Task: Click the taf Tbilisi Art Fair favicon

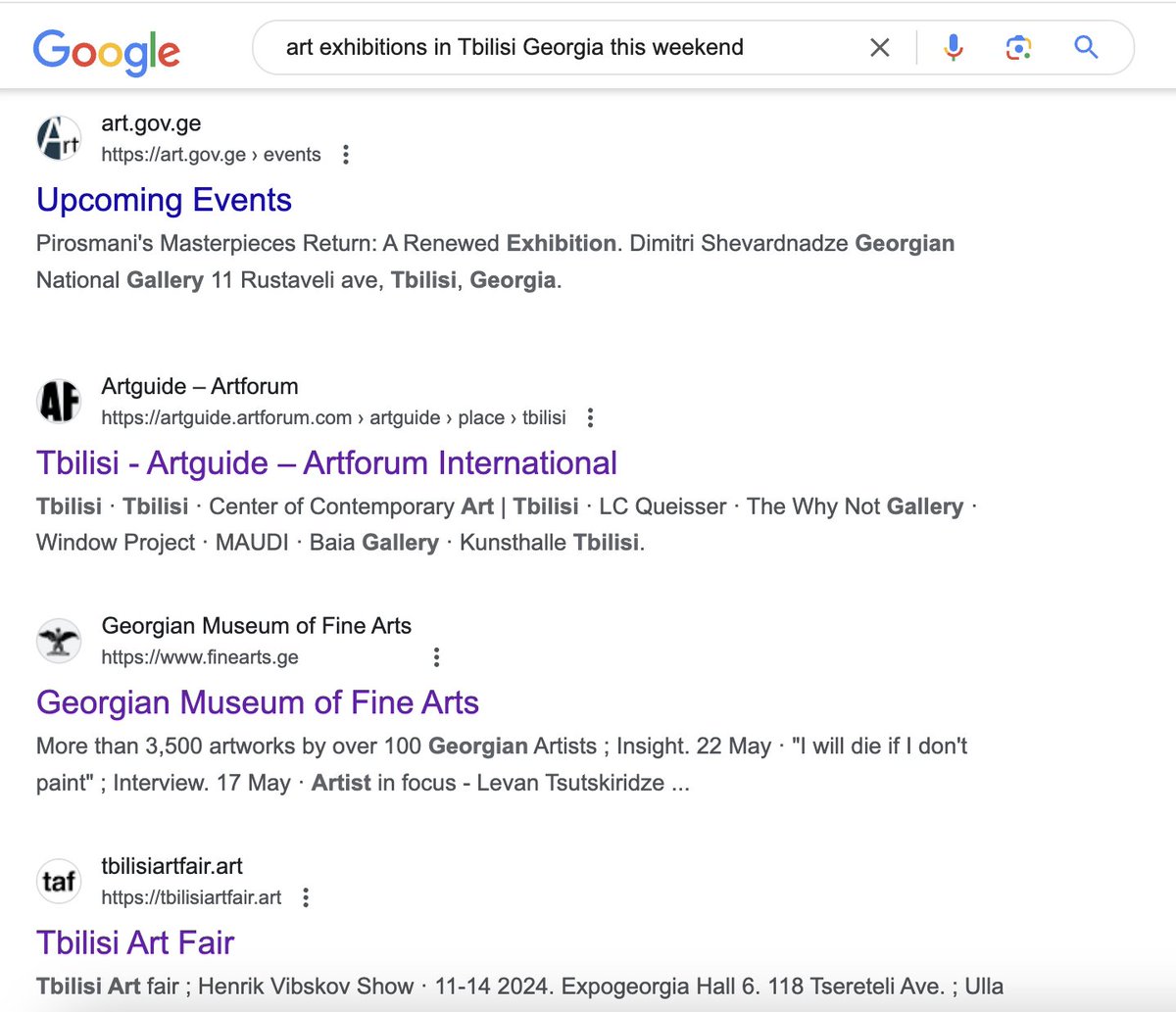Action: click(x=59, y=882)
